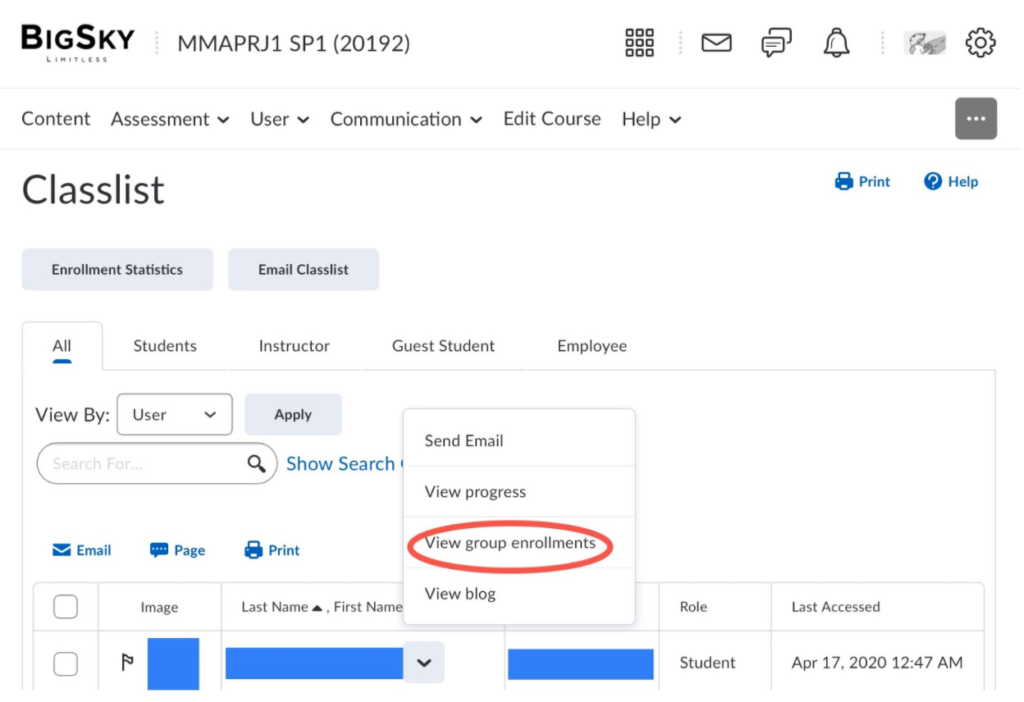
Task: Open message alerts envelope icon
Action: pos(717,43)
